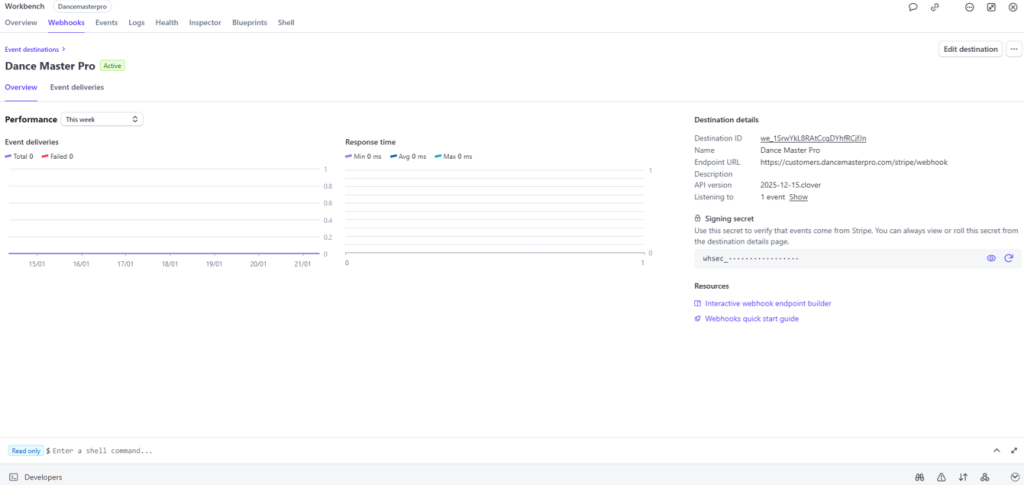The width and height of the screenshot is (1024, 485).
Task: Open the three-dot menu beside Edit destination
Action: pyautogui.click(x=1013, y=48)
